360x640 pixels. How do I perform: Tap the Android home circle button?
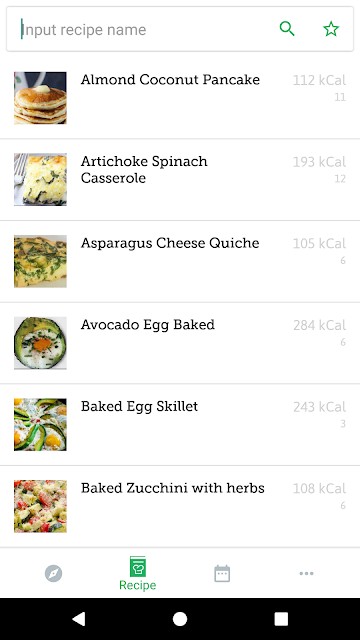(x=180, y=619)
